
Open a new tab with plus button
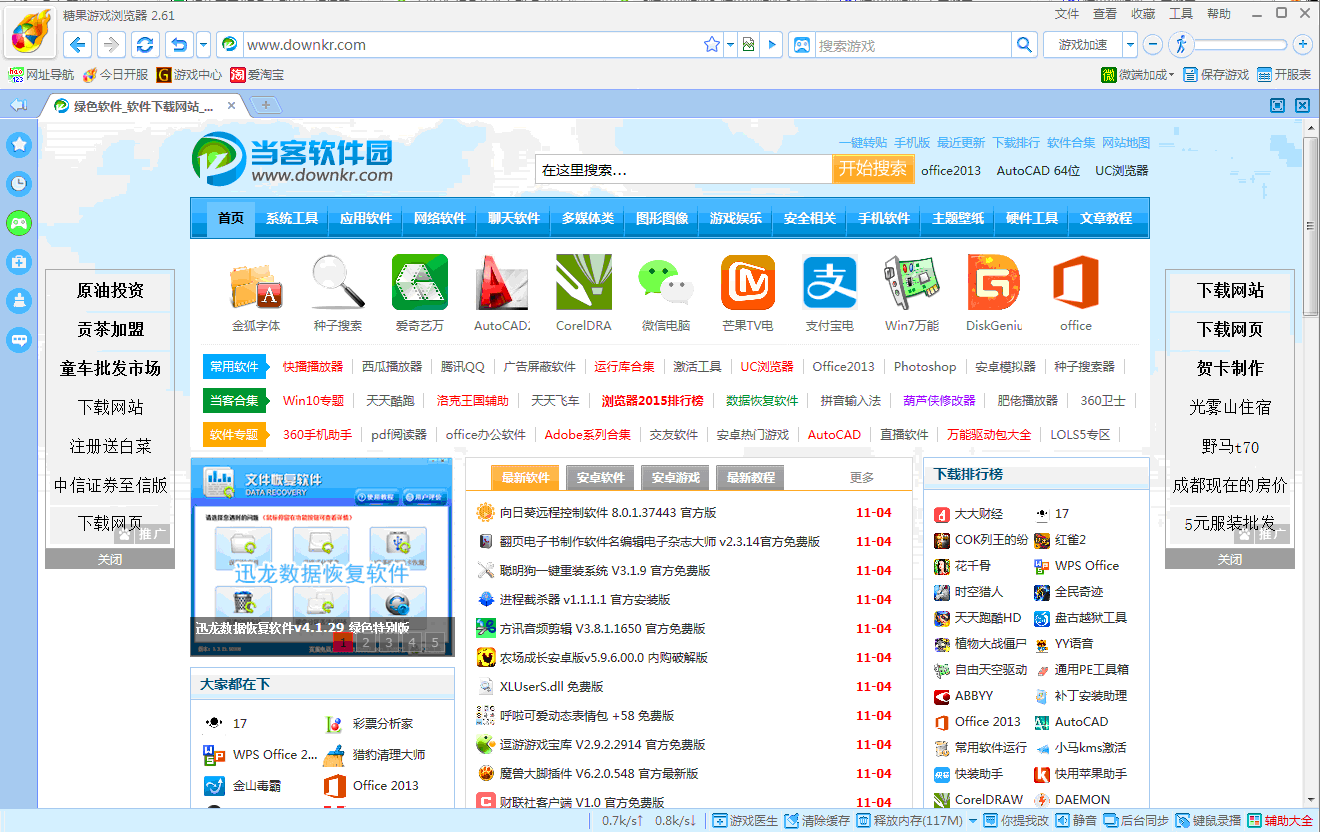click(x=264, y=105)
